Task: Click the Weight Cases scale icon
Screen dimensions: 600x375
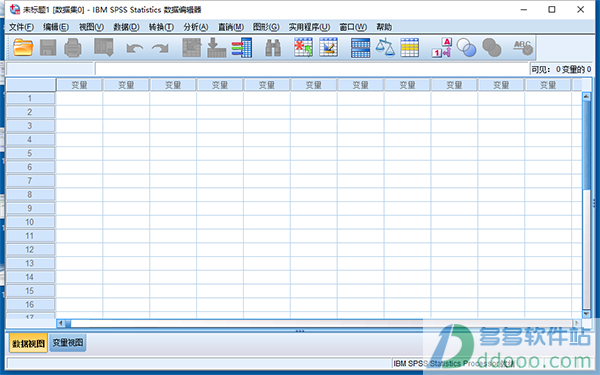Action: coord(385,48)
